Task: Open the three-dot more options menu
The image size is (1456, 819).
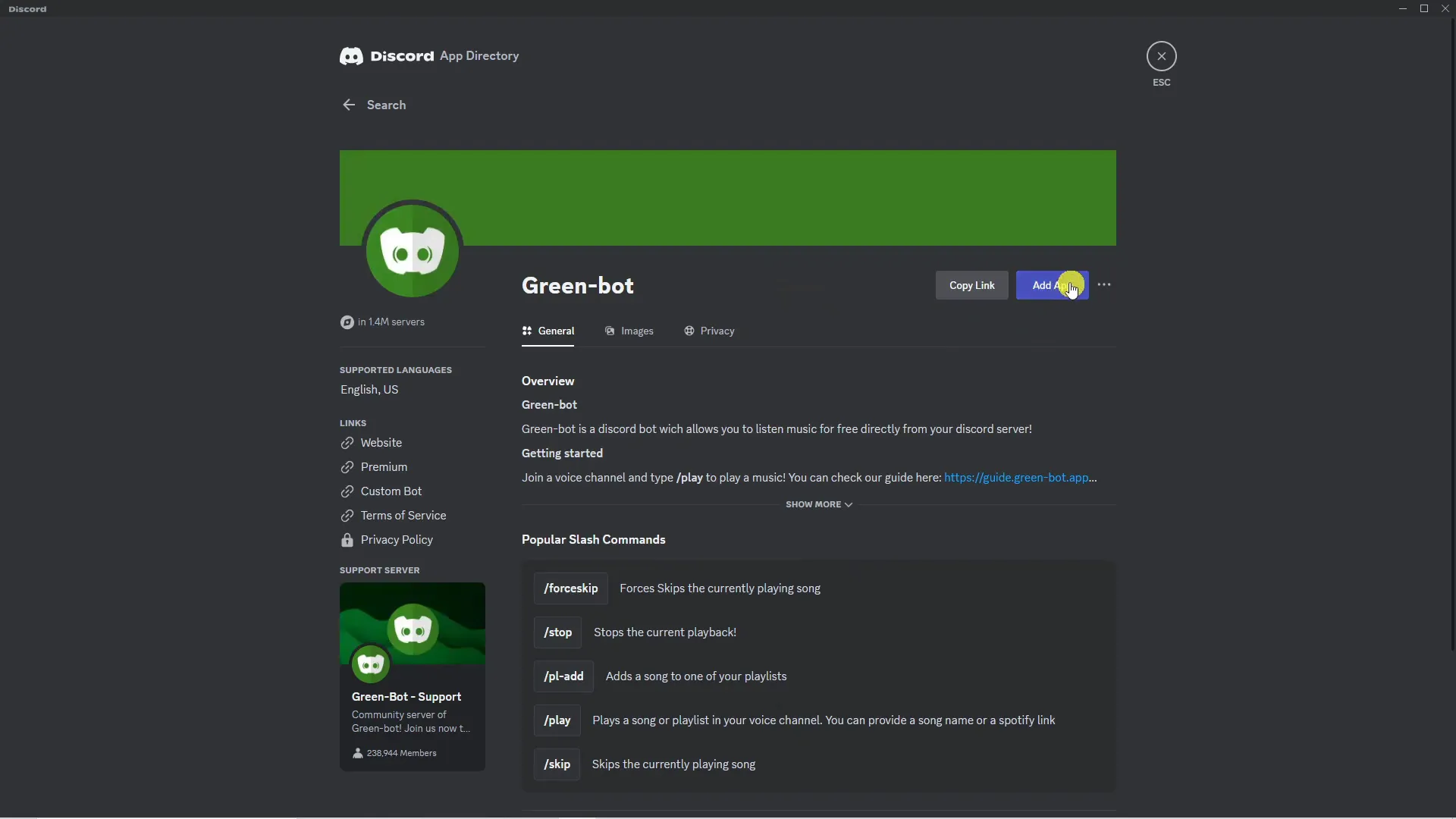Action: coord(1104,285)
